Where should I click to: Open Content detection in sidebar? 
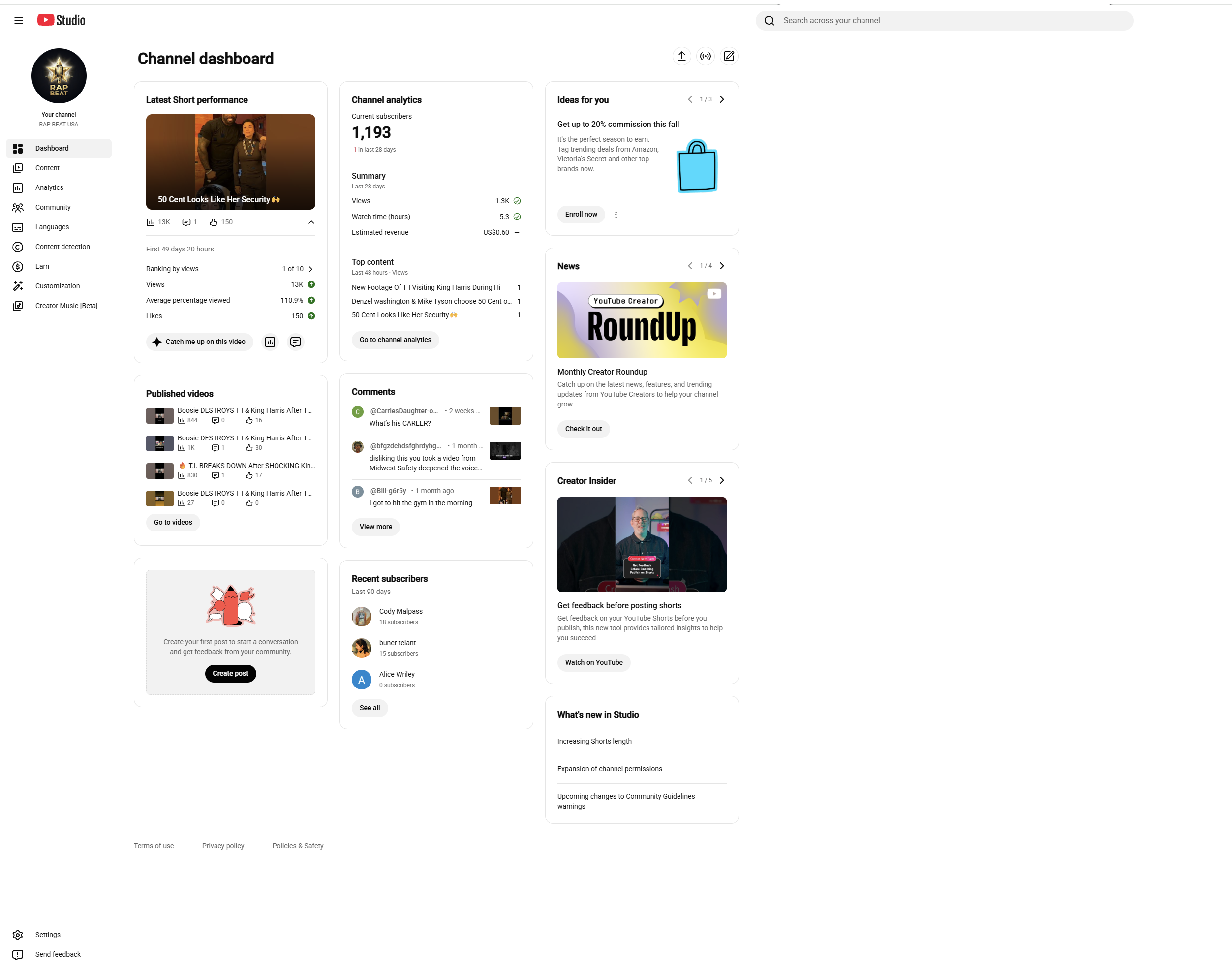(59, 247)
